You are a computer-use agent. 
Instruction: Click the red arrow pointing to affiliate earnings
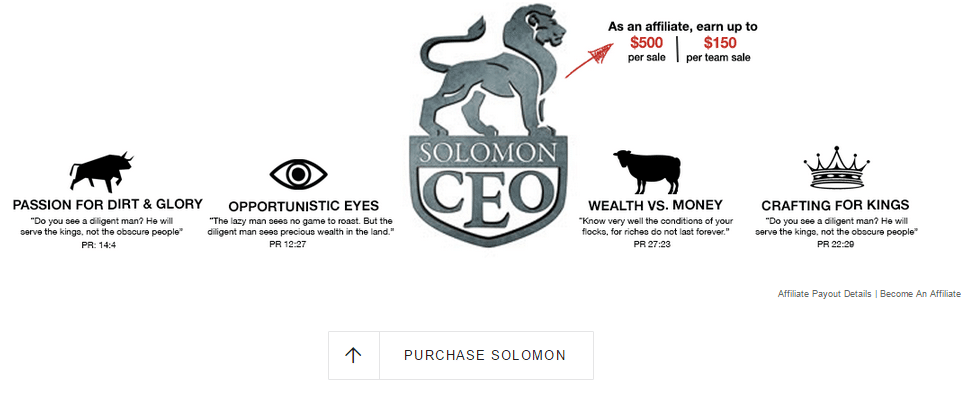[589, 61]
